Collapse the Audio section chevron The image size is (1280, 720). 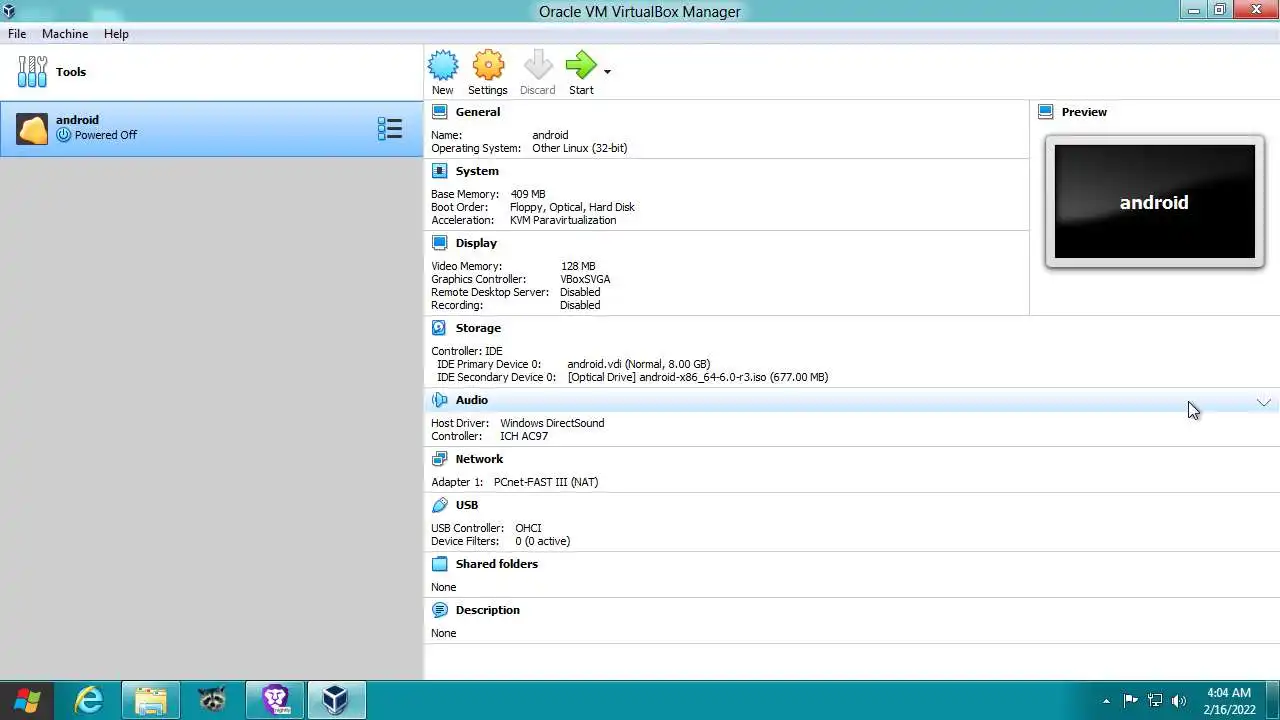(1264, 402)
